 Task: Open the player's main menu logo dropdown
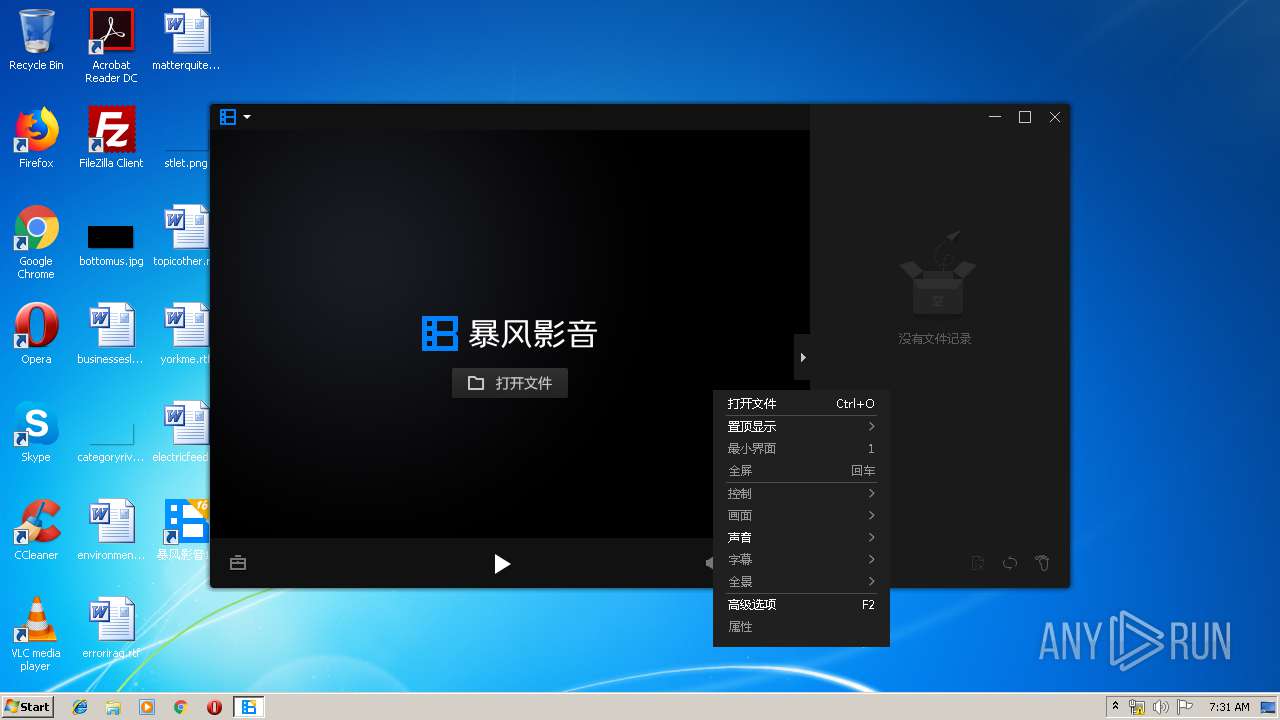pos(235,117)
